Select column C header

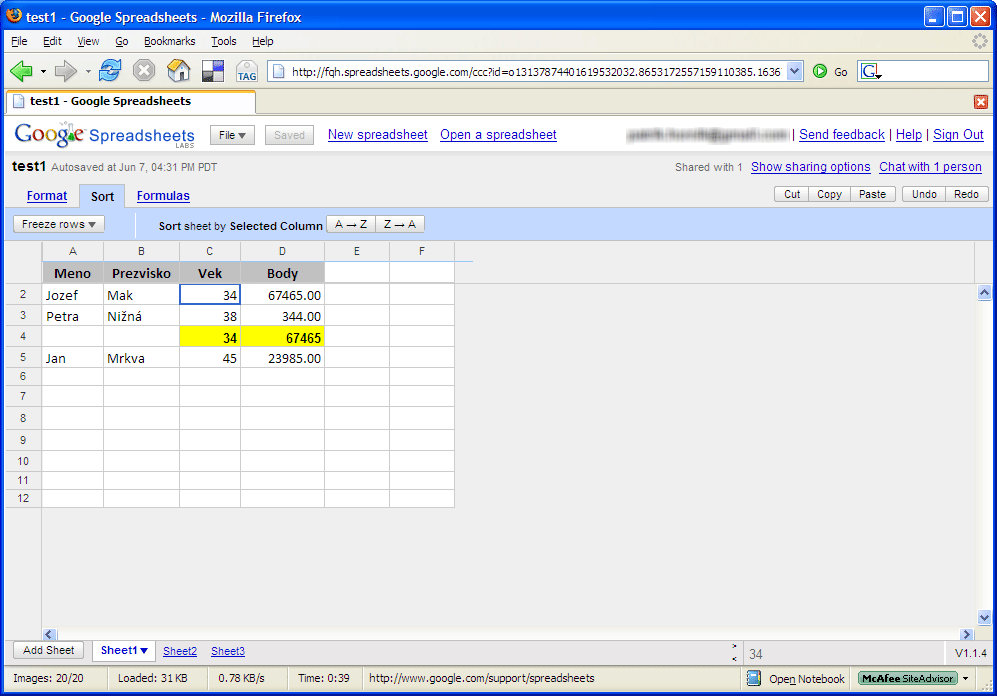(x=210, y=251)
